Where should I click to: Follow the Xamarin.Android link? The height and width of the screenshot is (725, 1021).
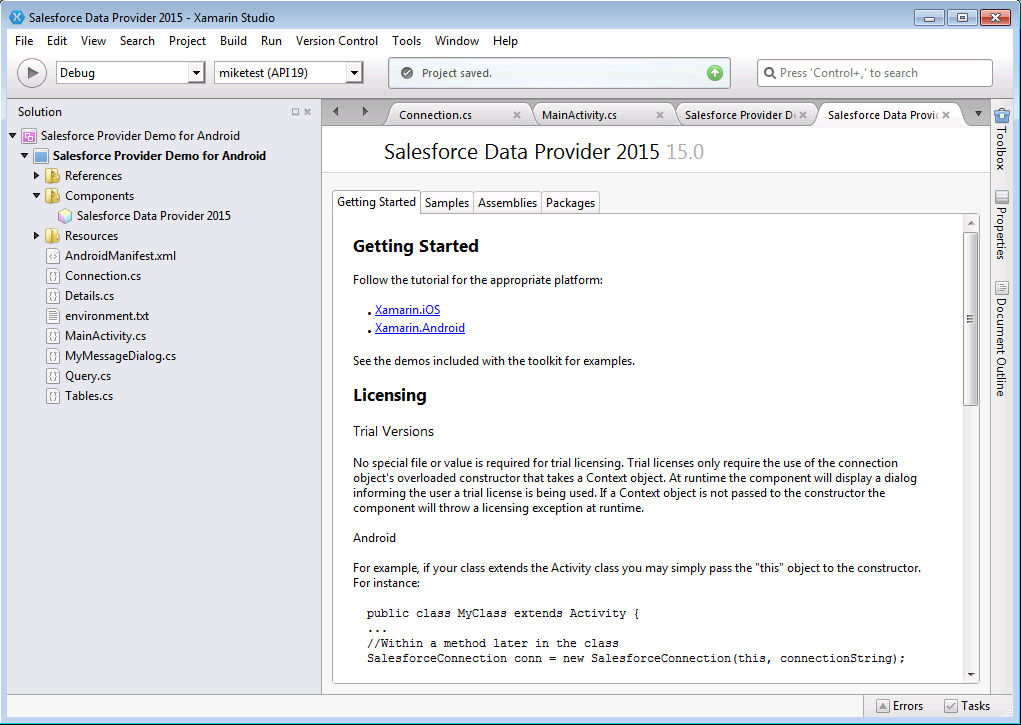419,328
